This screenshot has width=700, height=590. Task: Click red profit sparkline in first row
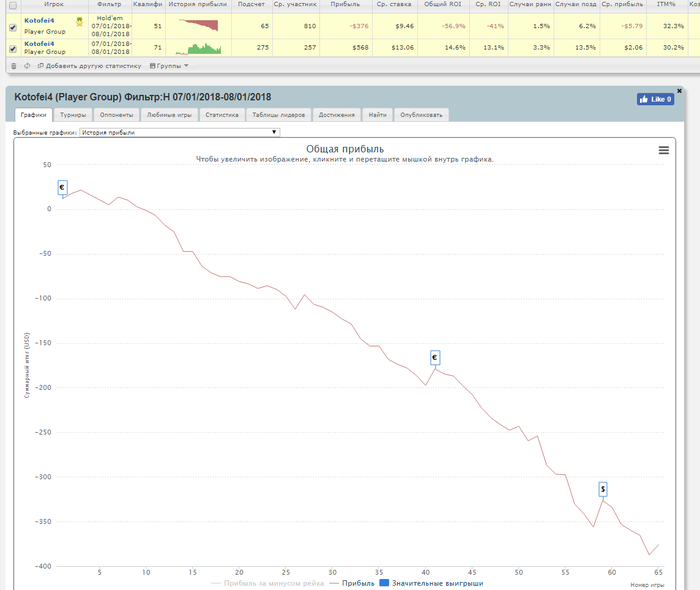coord(198,25)
